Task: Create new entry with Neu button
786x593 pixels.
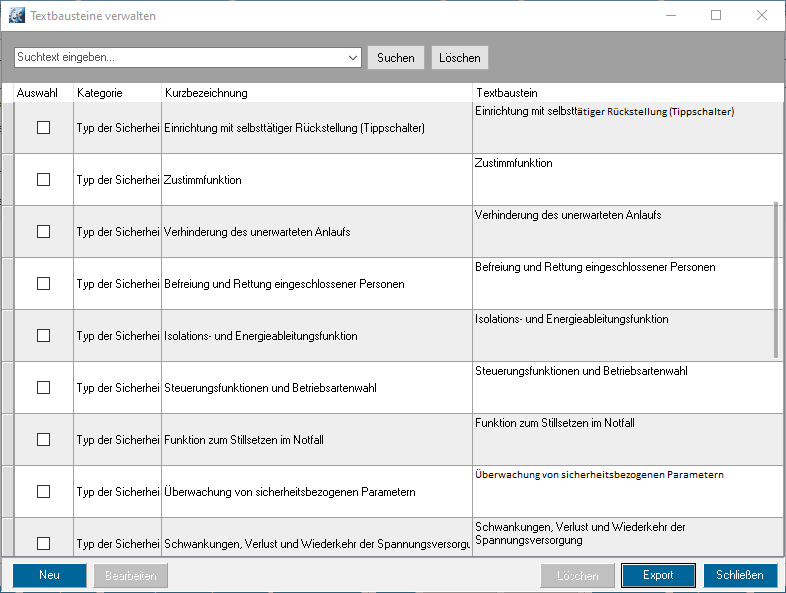Action: click(x=49, y=575)
